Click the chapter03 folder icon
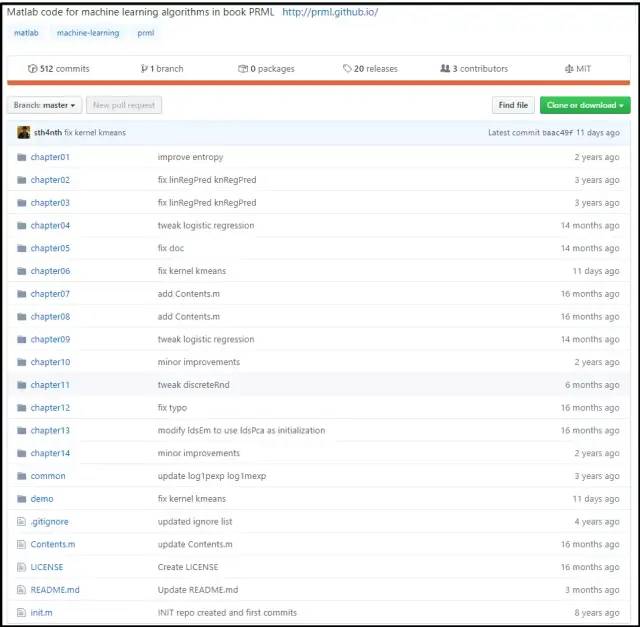The height and width of the screenshot is (627, 640). pyautogui.click(x=22, y=203)
